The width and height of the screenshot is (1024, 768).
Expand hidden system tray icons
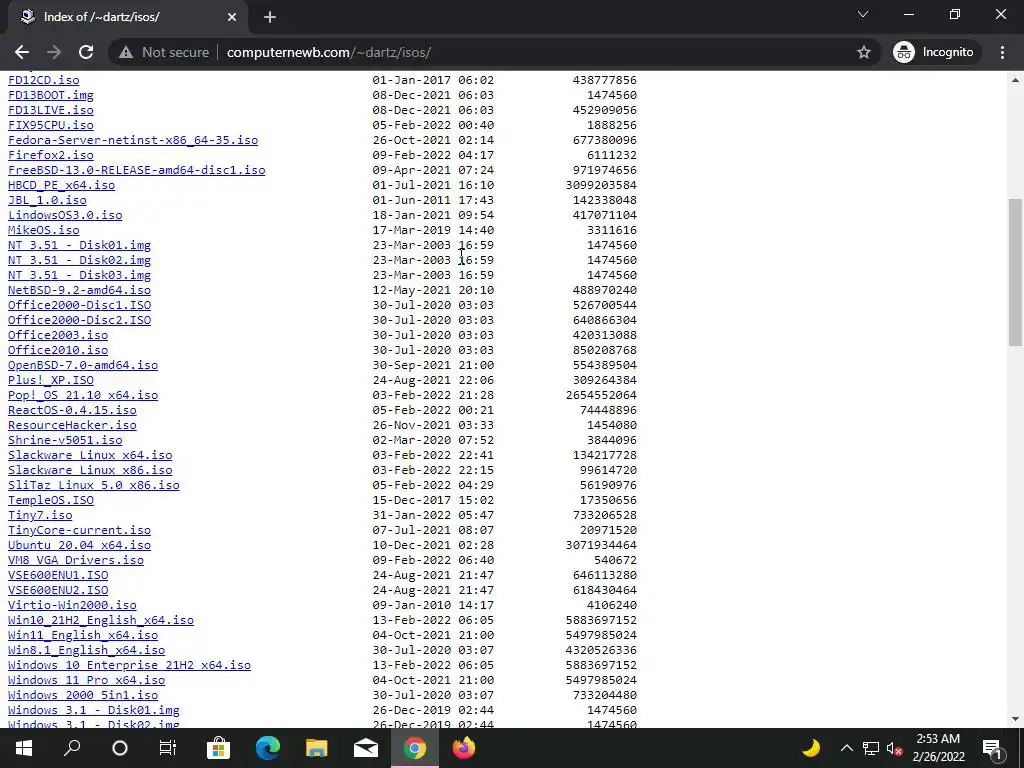(x=846, y=748)
